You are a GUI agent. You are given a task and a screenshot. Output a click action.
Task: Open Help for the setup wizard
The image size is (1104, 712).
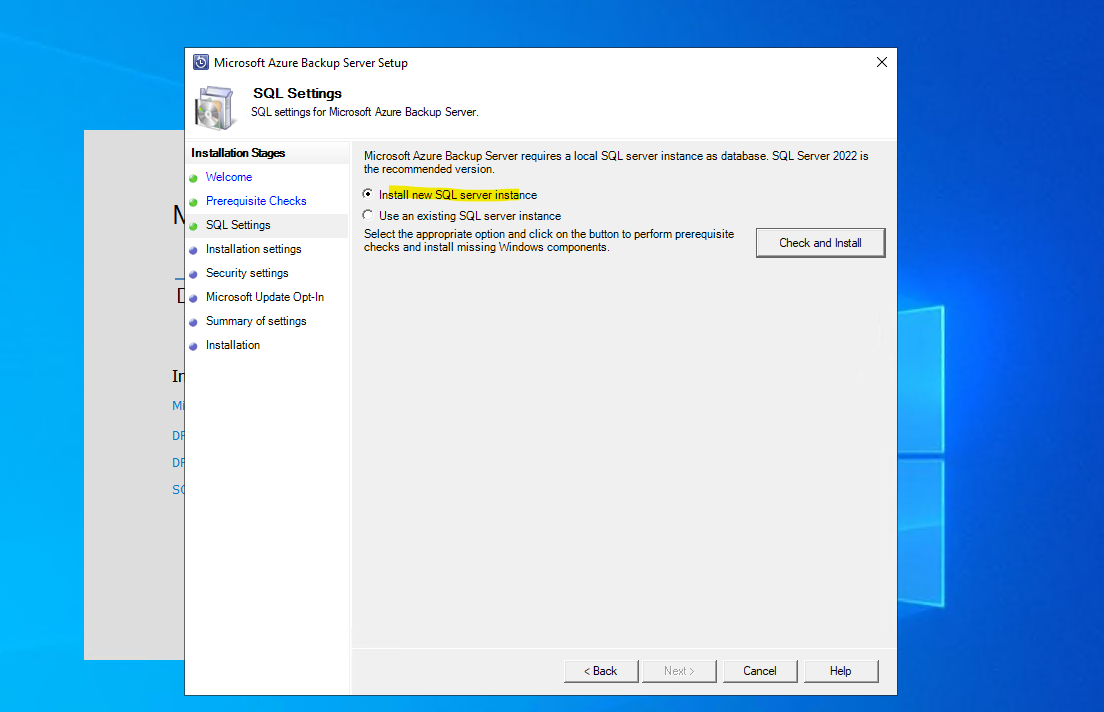click(841, 671)
